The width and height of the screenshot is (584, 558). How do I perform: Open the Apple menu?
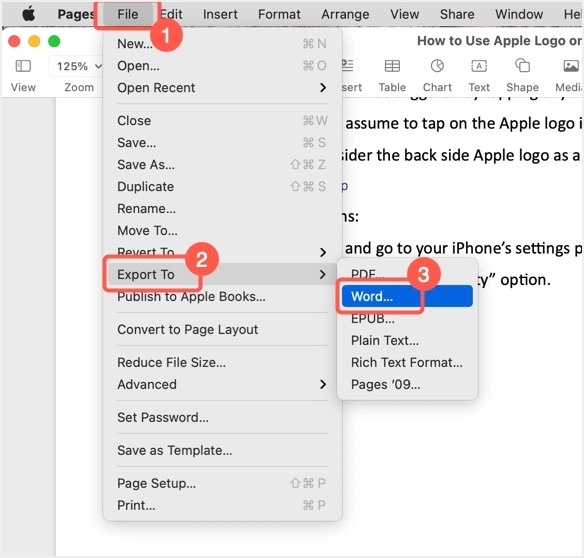(29, 14)
